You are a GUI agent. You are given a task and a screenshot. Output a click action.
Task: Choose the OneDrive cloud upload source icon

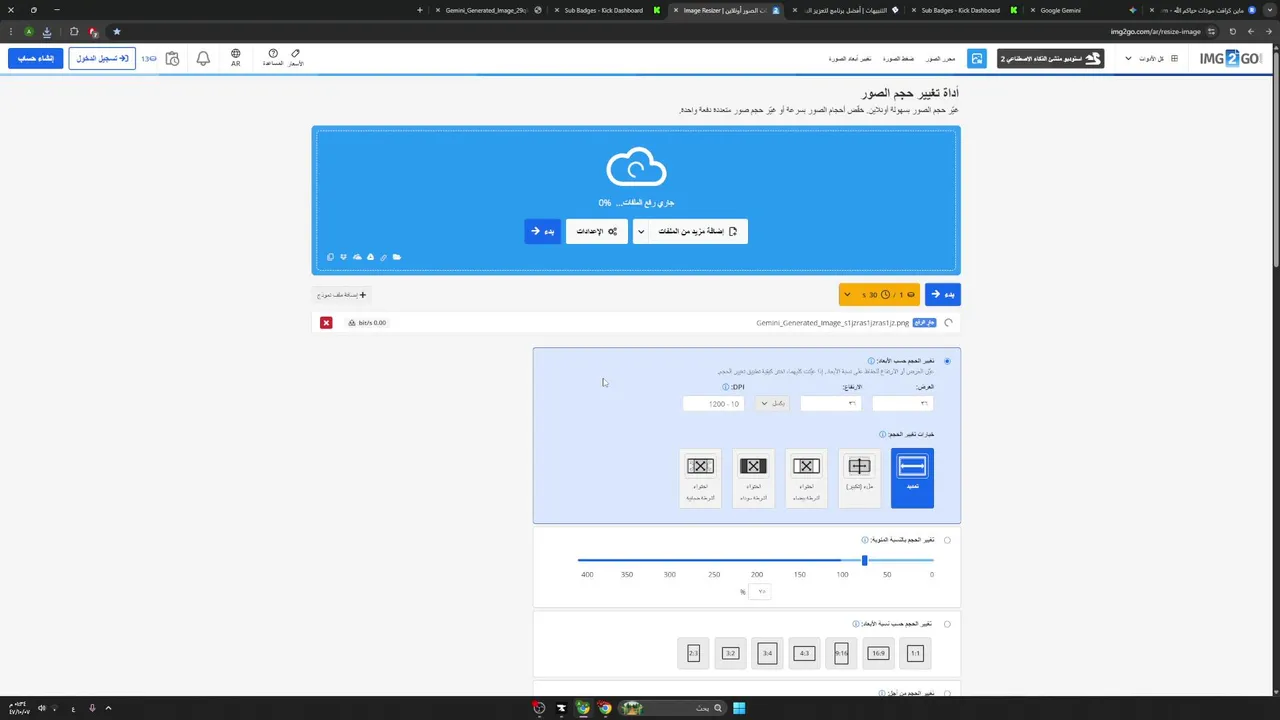357,257
